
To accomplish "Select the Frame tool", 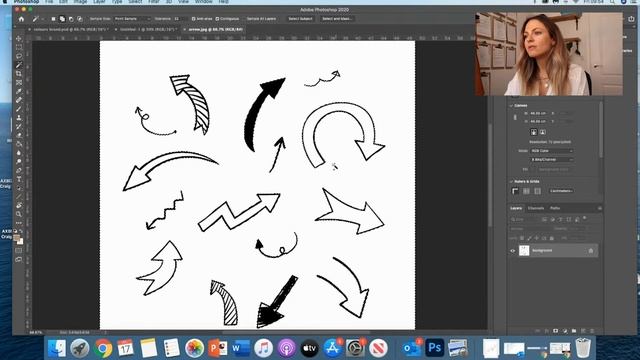I will (19, 82).
